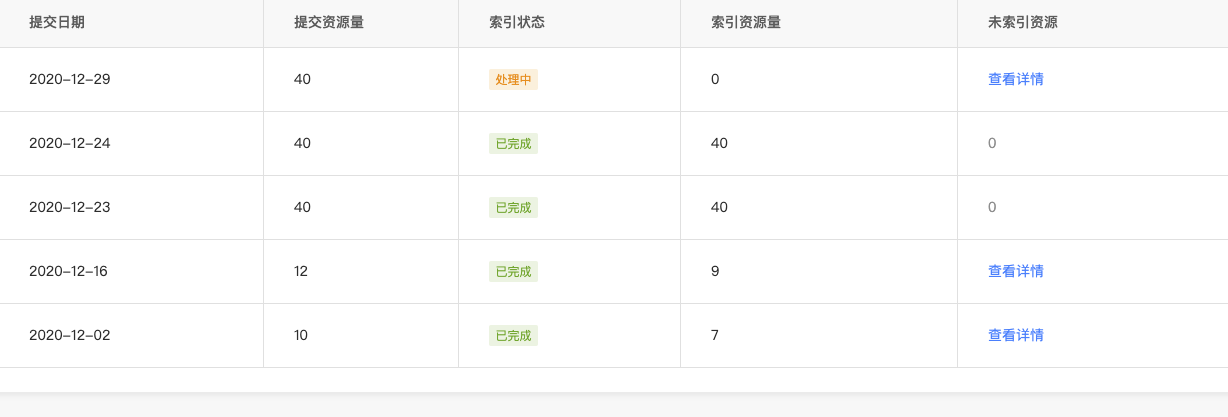The width and height of the screenshot is (1228, 417).
Task: Click indexed count 7 in 2020-12-02 row
Action: coord(715,335)
